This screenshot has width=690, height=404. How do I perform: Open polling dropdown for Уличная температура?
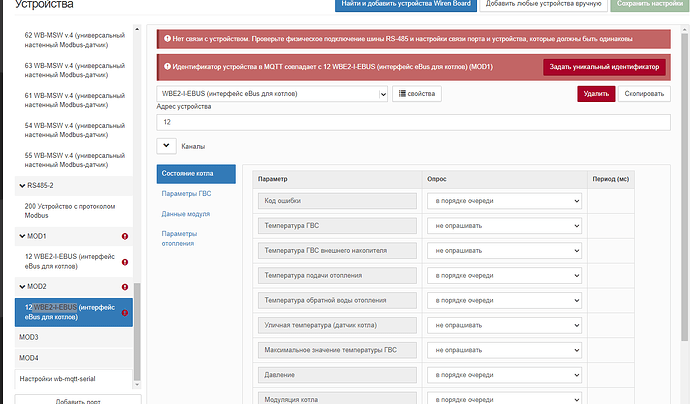pyautogui.click(x=504, y=325)
